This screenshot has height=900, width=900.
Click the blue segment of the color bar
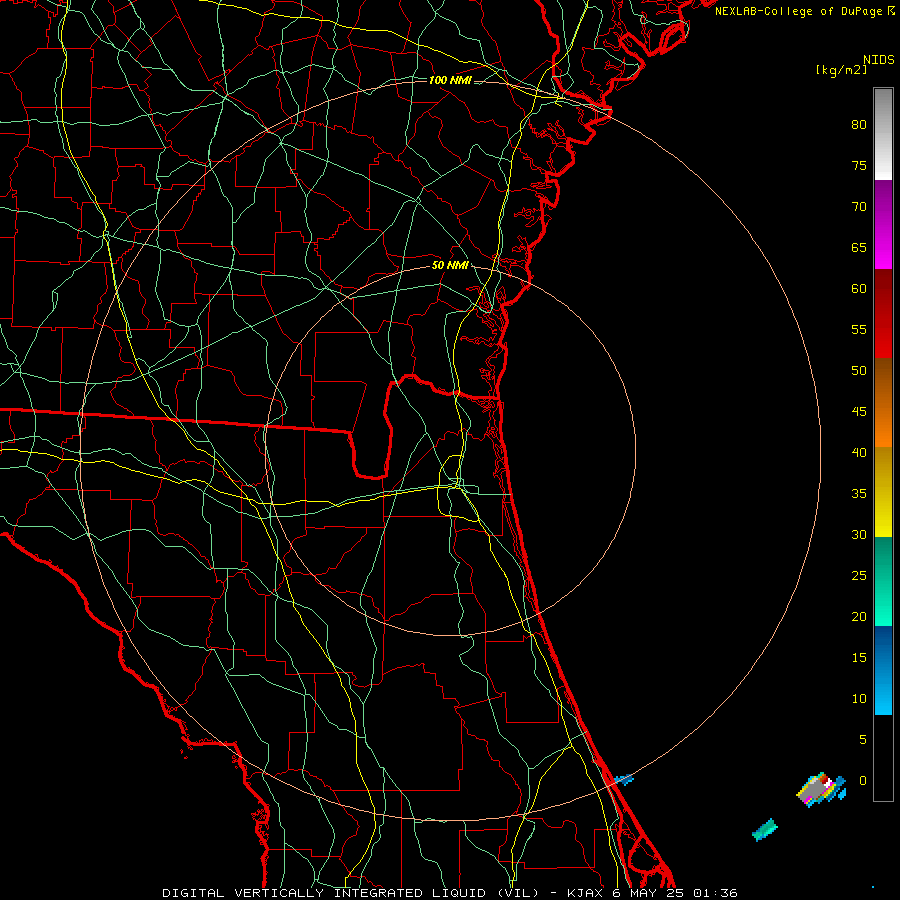tap(883, 670)
